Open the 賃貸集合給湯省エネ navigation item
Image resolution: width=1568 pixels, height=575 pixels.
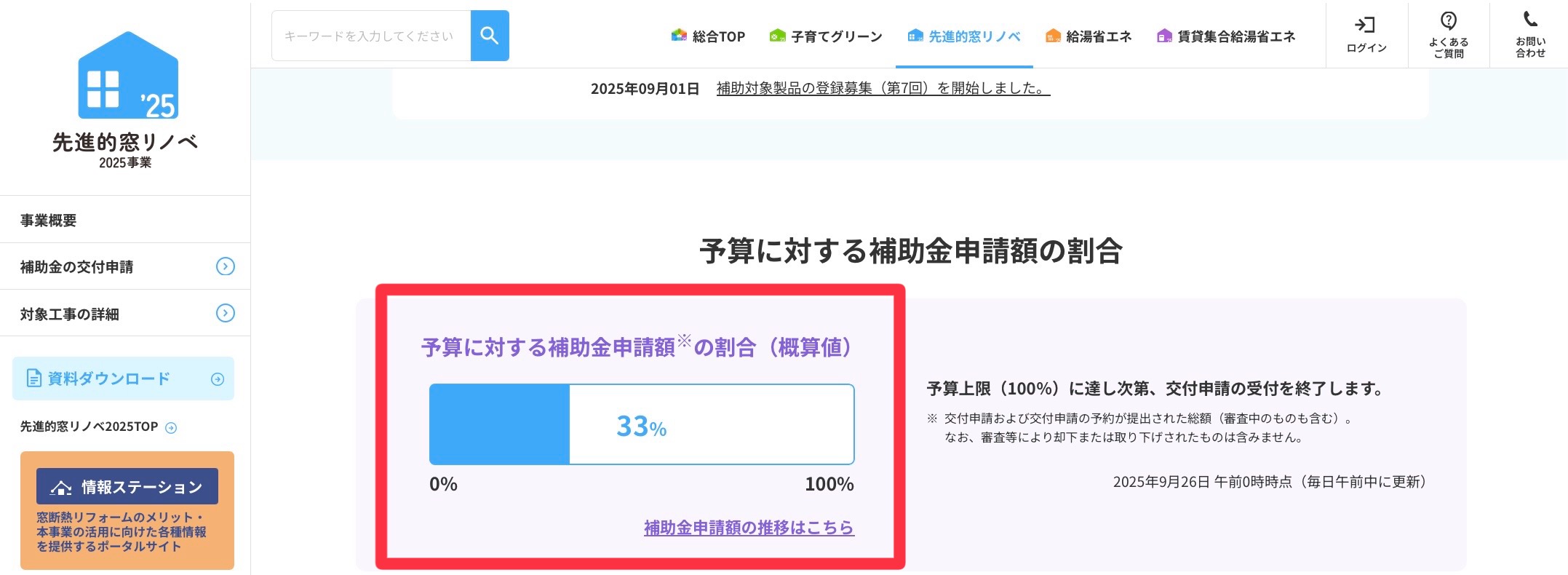[x=1226, y=36]
